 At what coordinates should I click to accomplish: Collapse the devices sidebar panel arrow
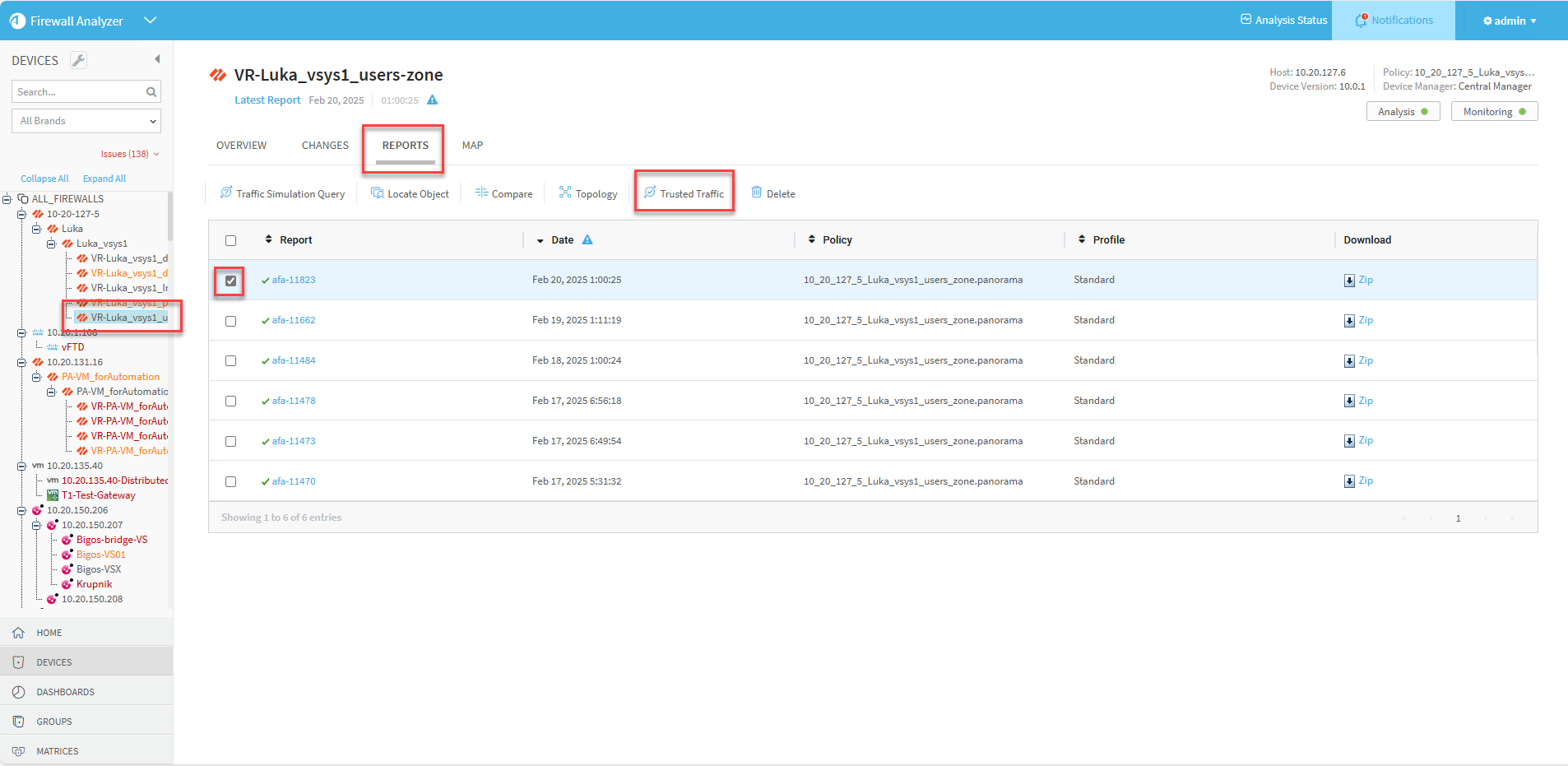pyautogui.click(x=157, y=59)
